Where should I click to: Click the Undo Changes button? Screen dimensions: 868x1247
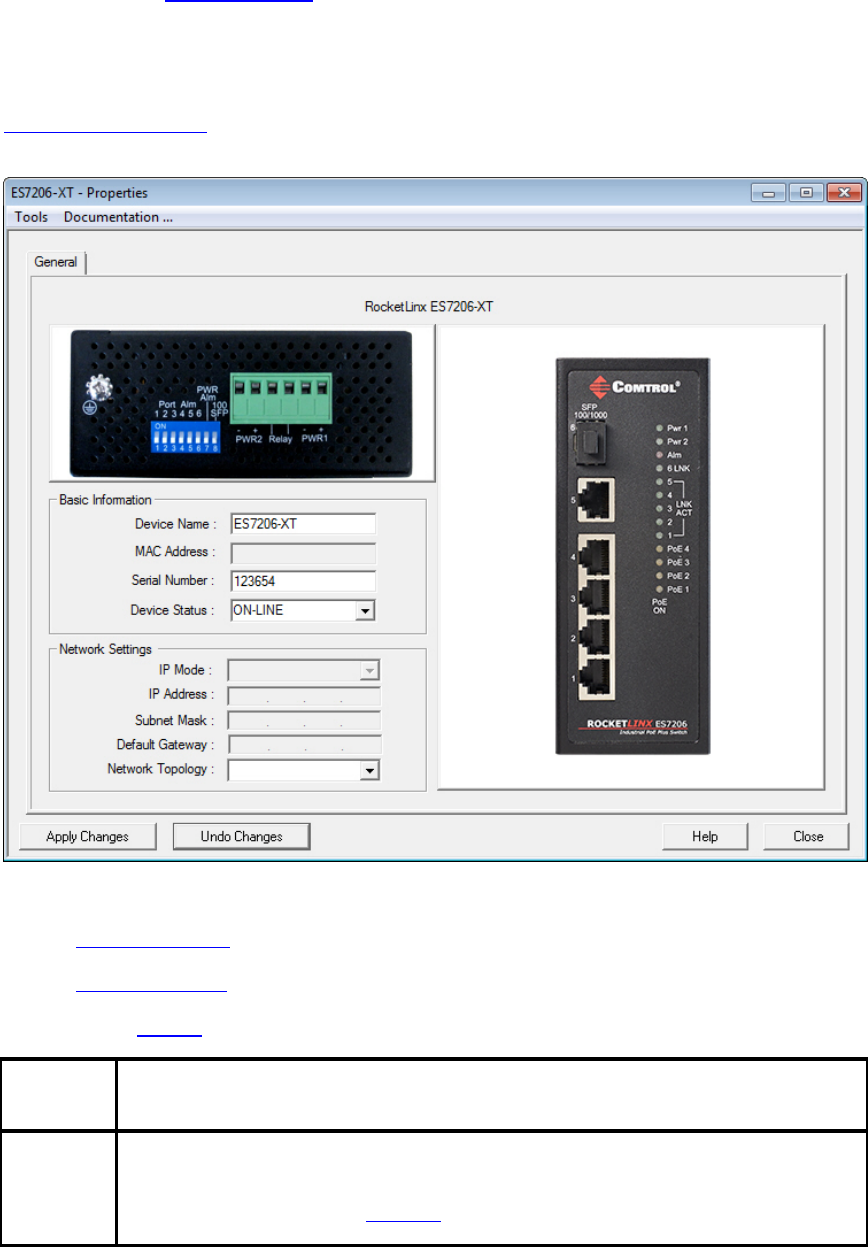tap(241, 836)
